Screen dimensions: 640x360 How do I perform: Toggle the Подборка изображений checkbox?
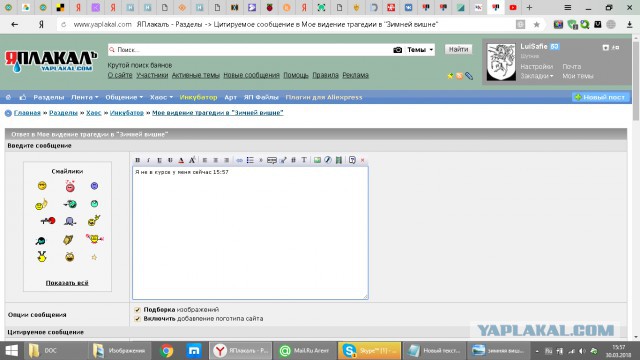[137, 310]
